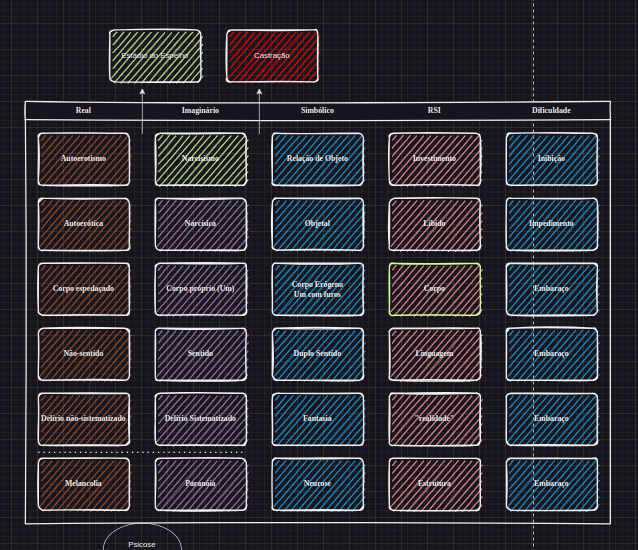Image resolution: width=638 pixels, height=550 pixels.
Task: Click the Dificuldade column header
Action: (551, 110)
